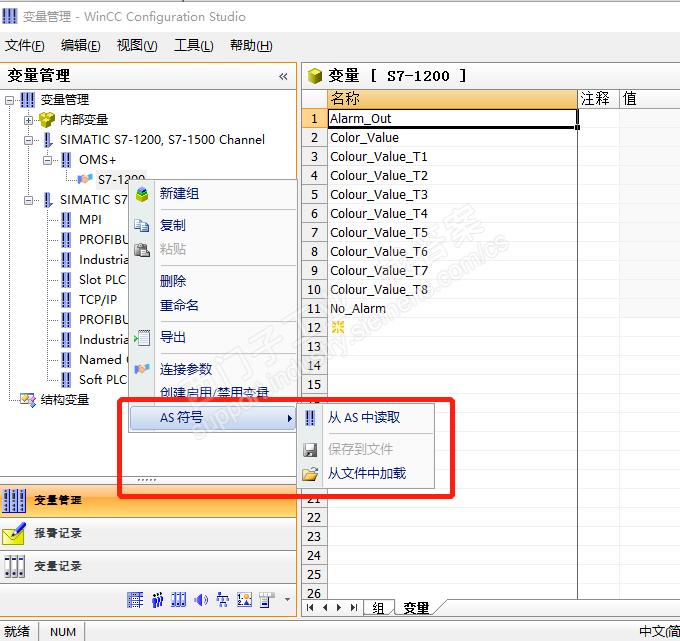Collapse the second SIMATIC S7 channel node
Viewport: 680px width, 641px height.
tap(28, 200)
